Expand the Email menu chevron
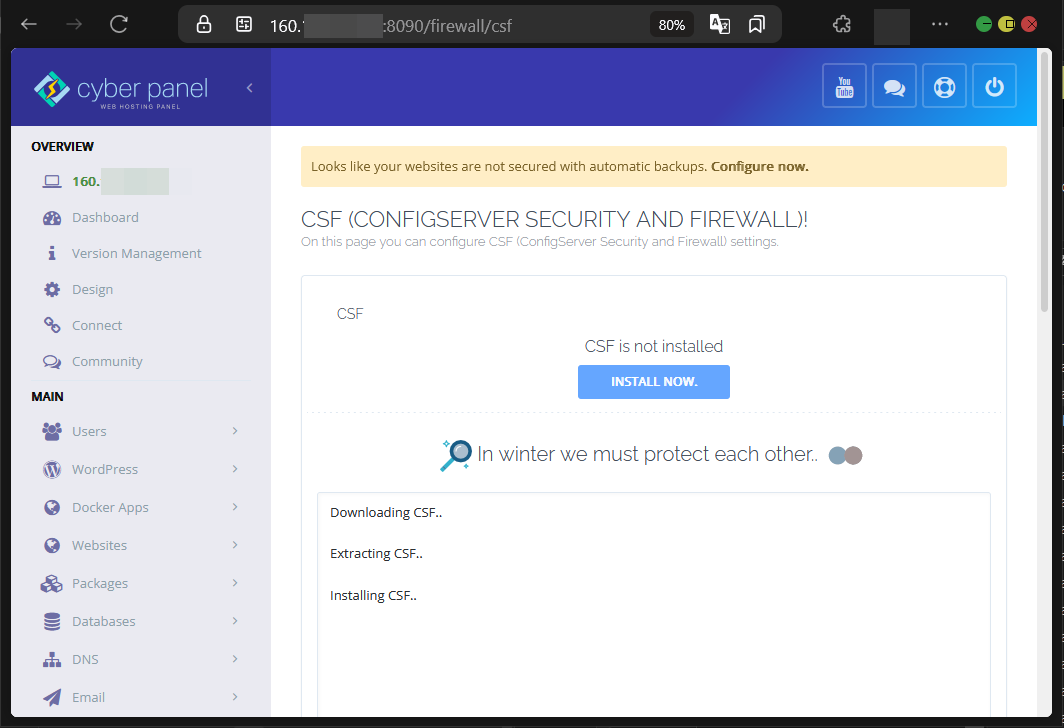Image resolution: width=1064 pixels, height=728 pixels. (235, 697)
